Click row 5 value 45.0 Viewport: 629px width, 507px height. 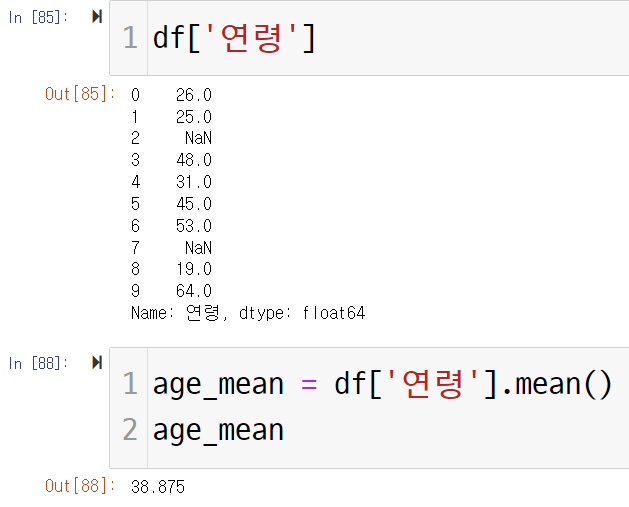(x=194, y=204)
